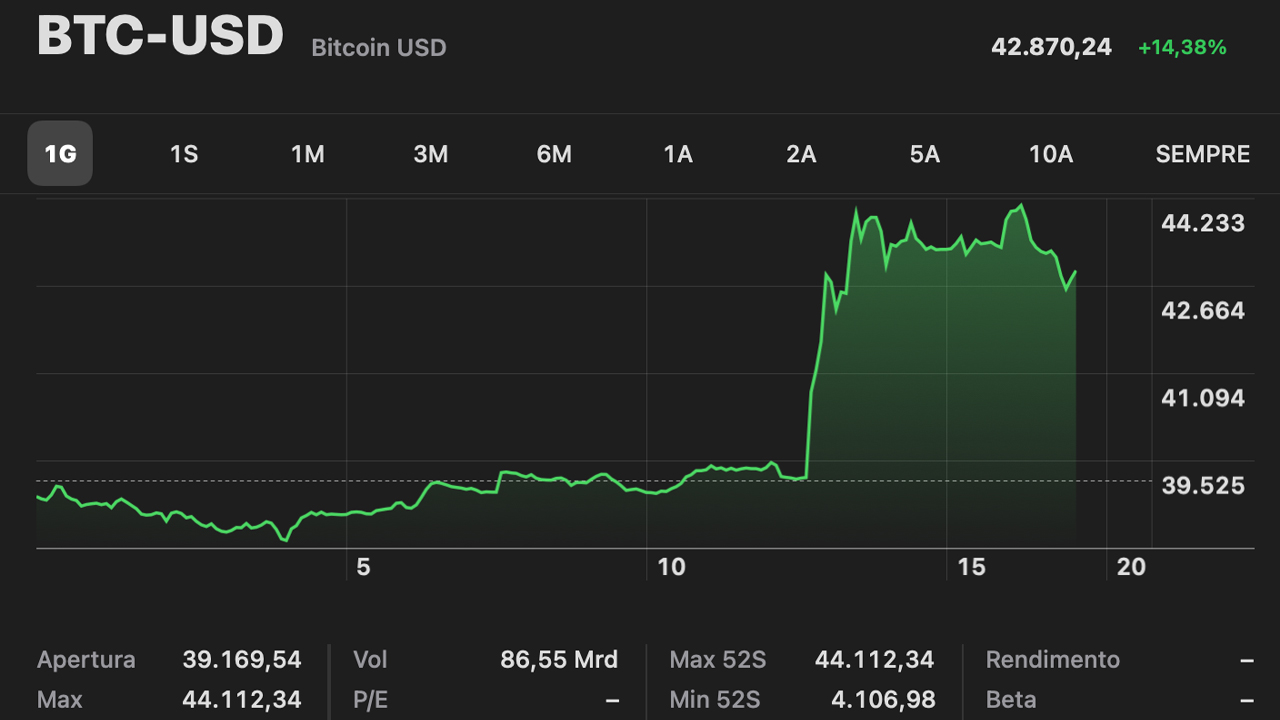Switch to the 6M range tab
Screen dimensions: 1280x720
point(554,154)
